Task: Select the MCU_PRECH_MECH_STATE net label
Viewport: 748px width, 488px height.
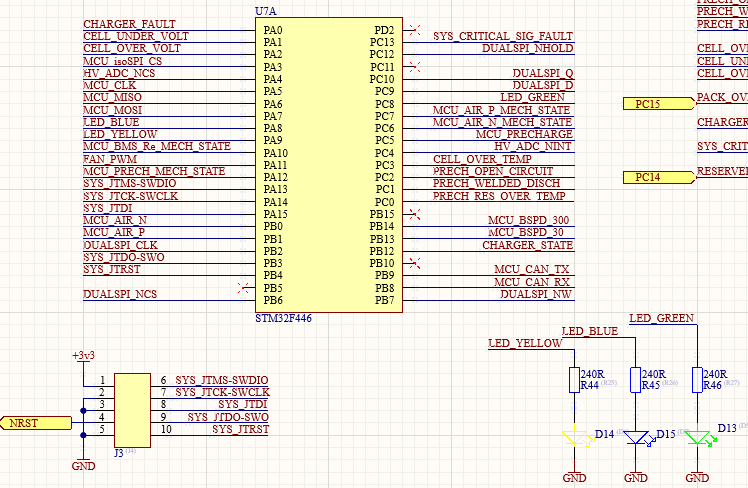Action: click(x=154, y=171)
